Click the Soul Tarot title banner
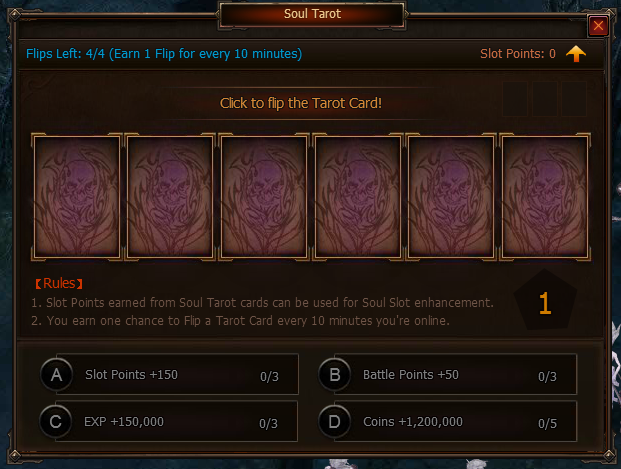Screen dimensions: 621x469 312,14
